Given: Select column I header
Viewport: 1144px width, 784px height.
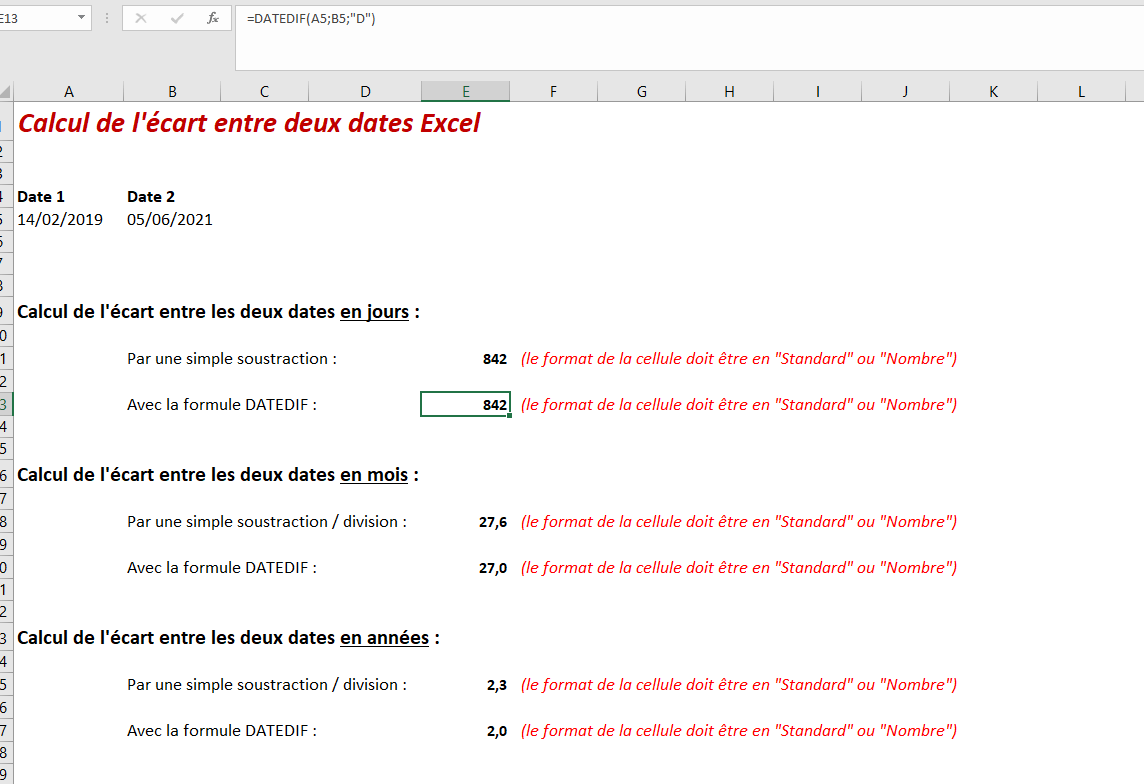Looking at the screenshot, I should 817,92.
